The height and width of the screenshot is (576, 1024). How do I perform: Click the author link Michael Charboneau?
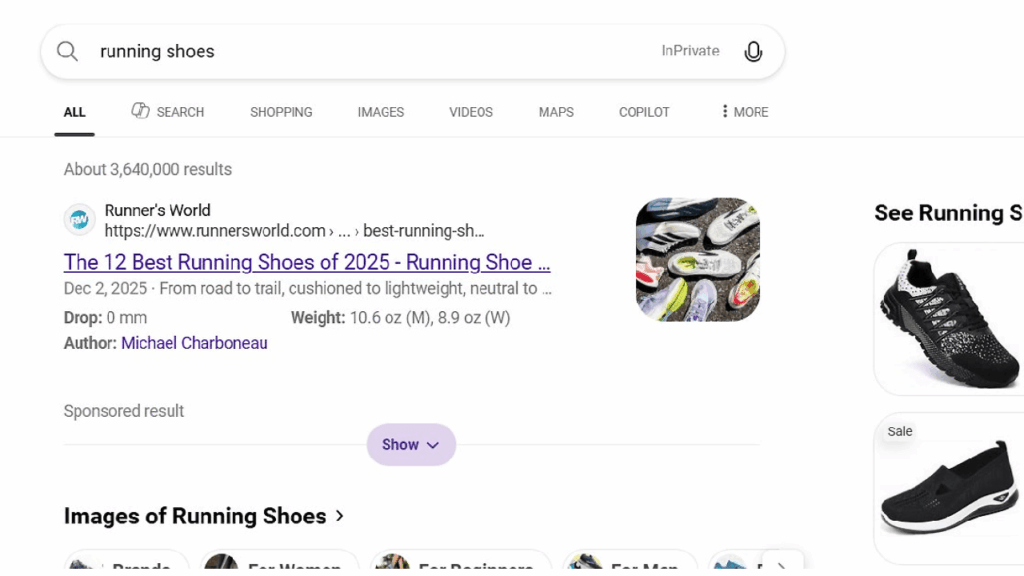[194, 343]
